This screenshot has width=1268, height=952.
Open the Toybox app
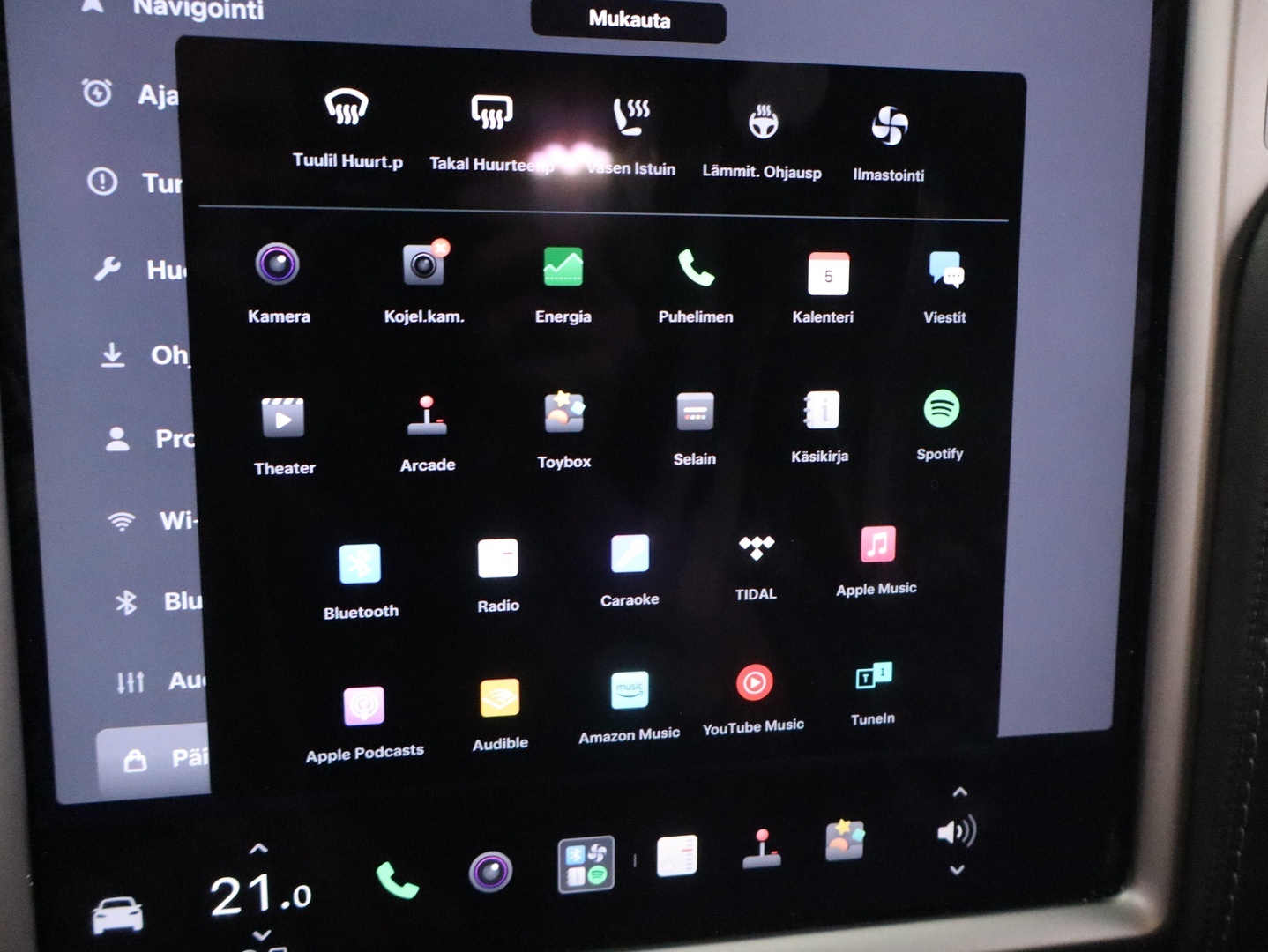564,430
